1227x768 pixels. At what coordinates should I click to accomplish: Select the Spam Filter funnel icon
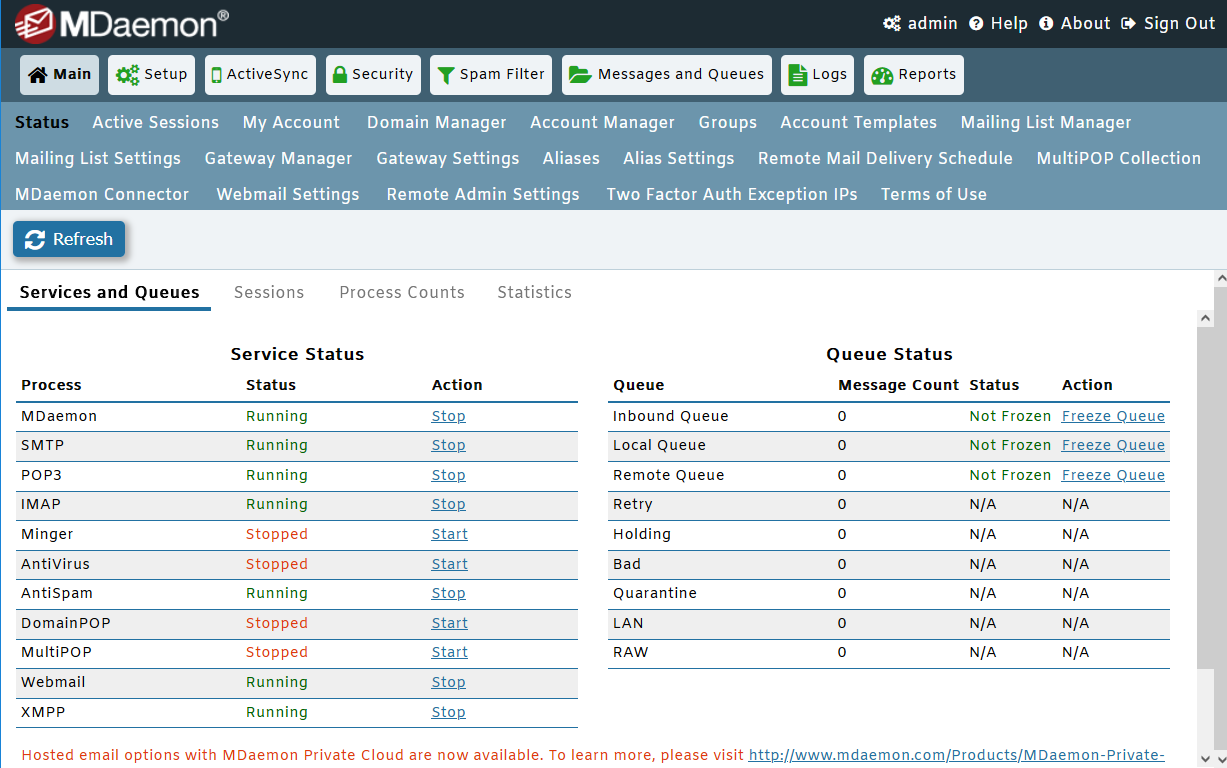coord(446,74)
